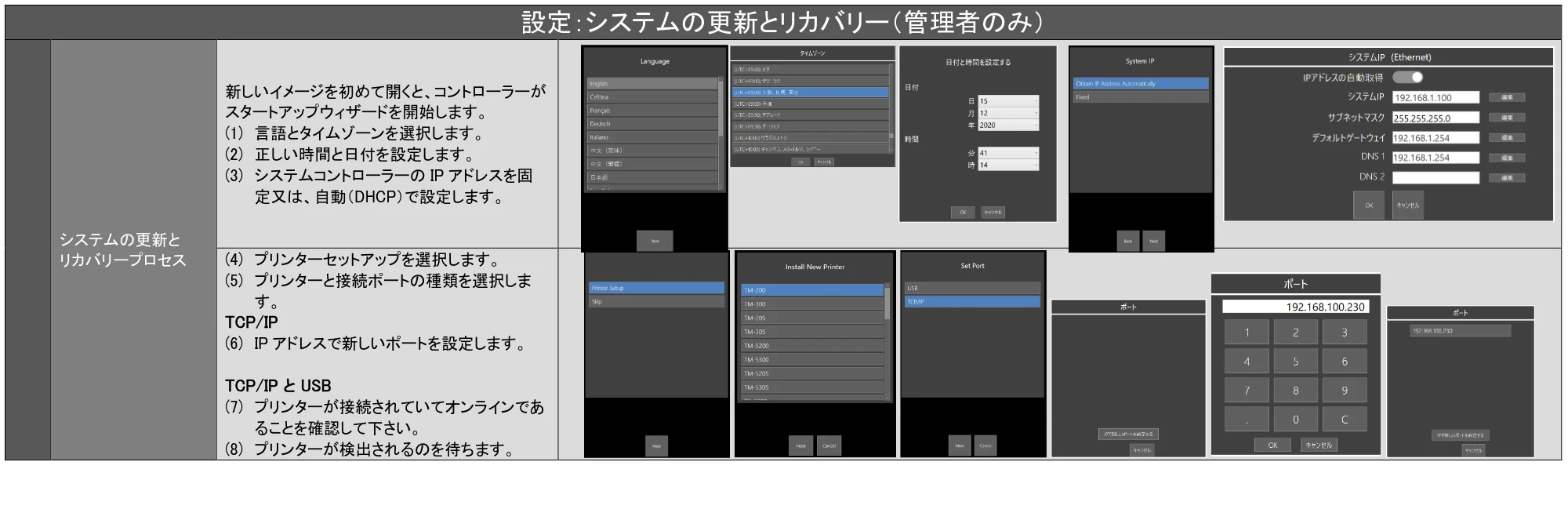Open the 時 (hour) dropdown showing 14
The height and width of the screenshot is (531, 1568).
point(1008,165)
